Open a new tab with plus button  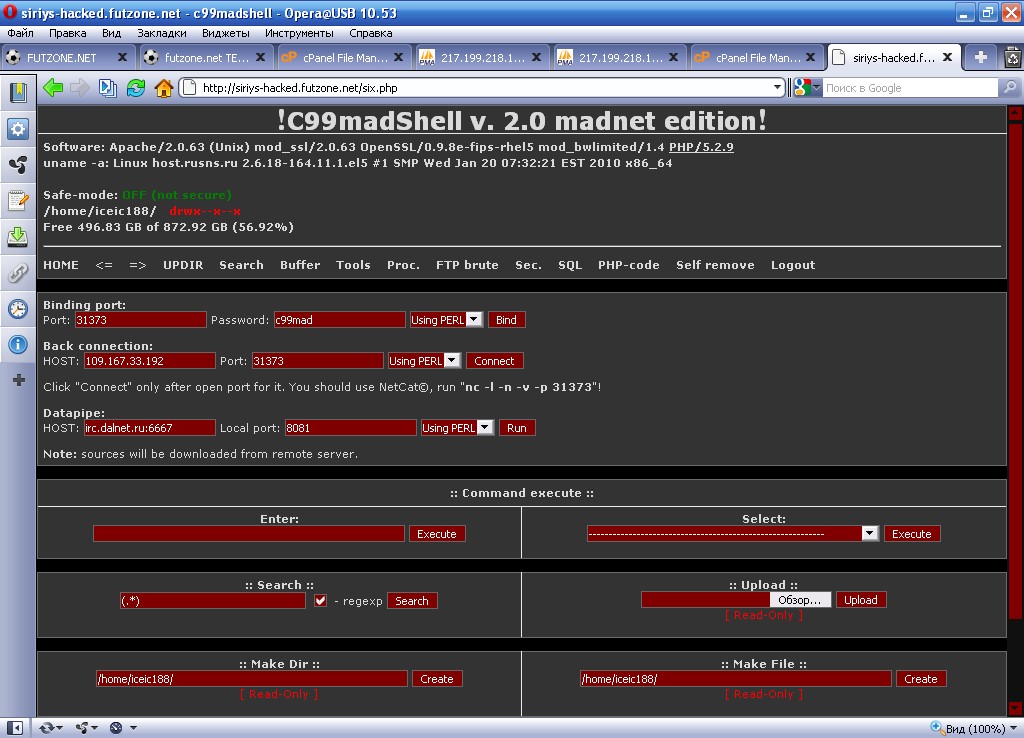coord(980,57)
